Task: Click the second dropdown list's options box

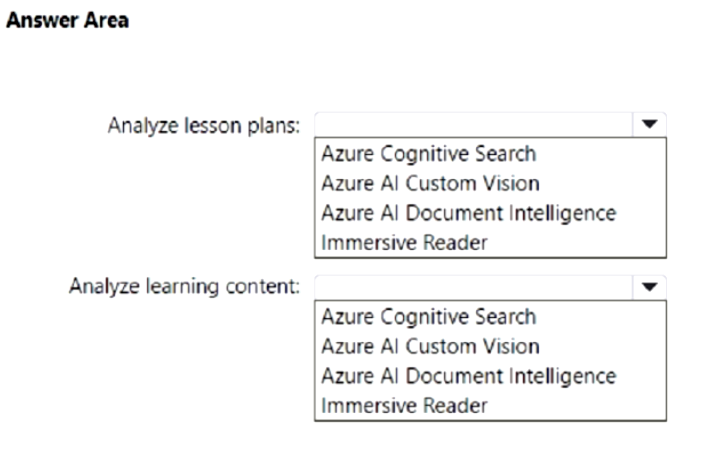Action: click(x=490, y=361)
